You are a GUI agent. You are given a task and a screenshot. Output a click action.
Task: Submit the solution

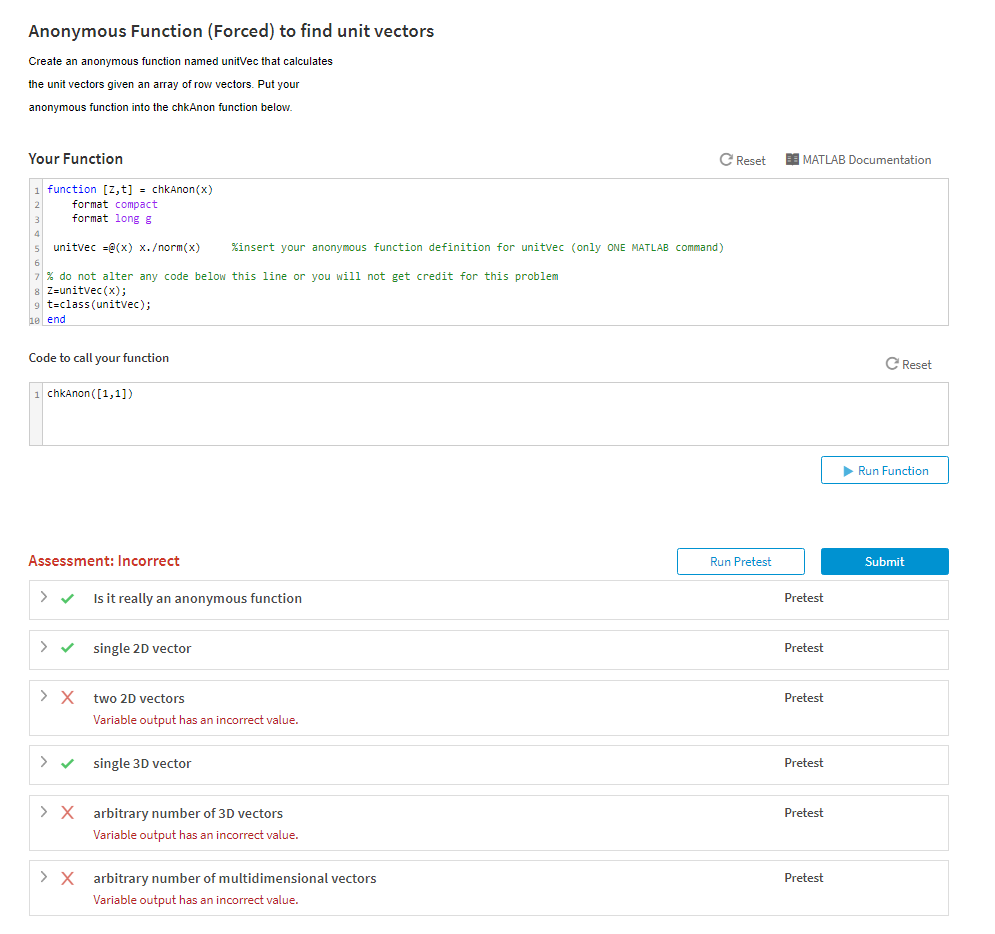tap(885, 562)
